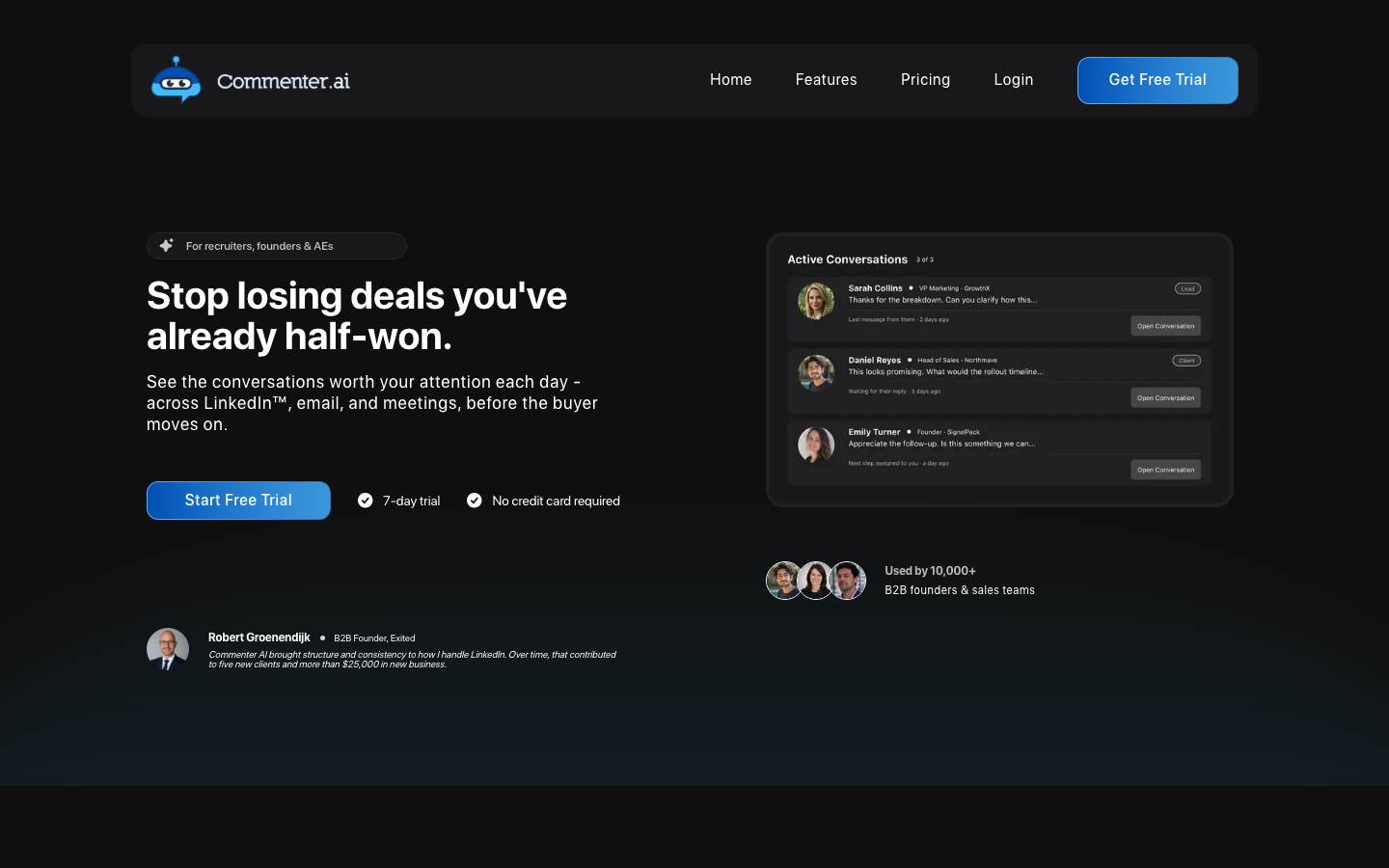The image size is (1389, 868).
Task: Click the '3 of 3' conversation counter
Action: [925, 259]
